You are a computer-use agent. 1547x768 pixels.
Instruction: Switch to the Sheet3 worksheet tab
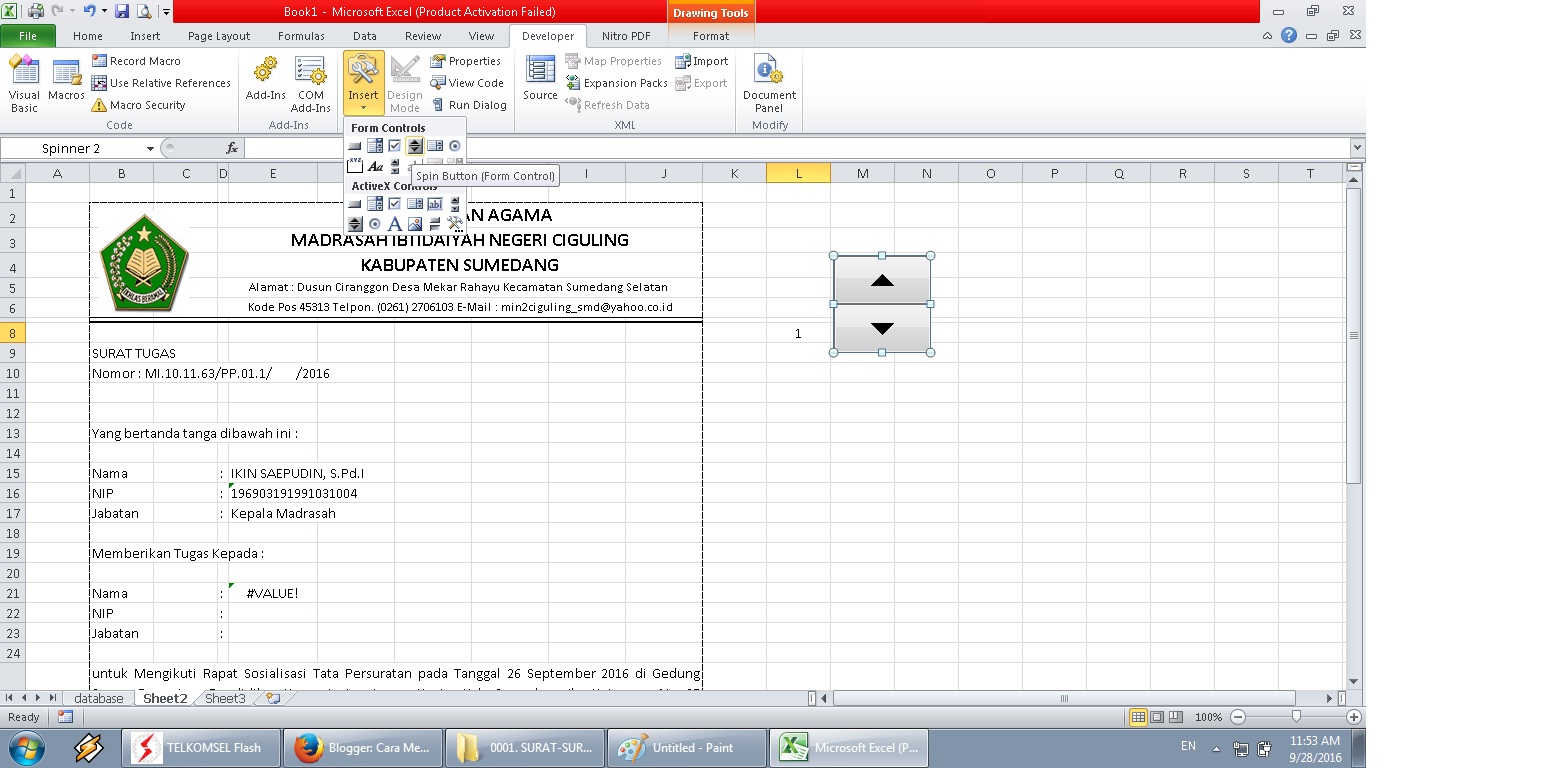(x=224, y=698)
